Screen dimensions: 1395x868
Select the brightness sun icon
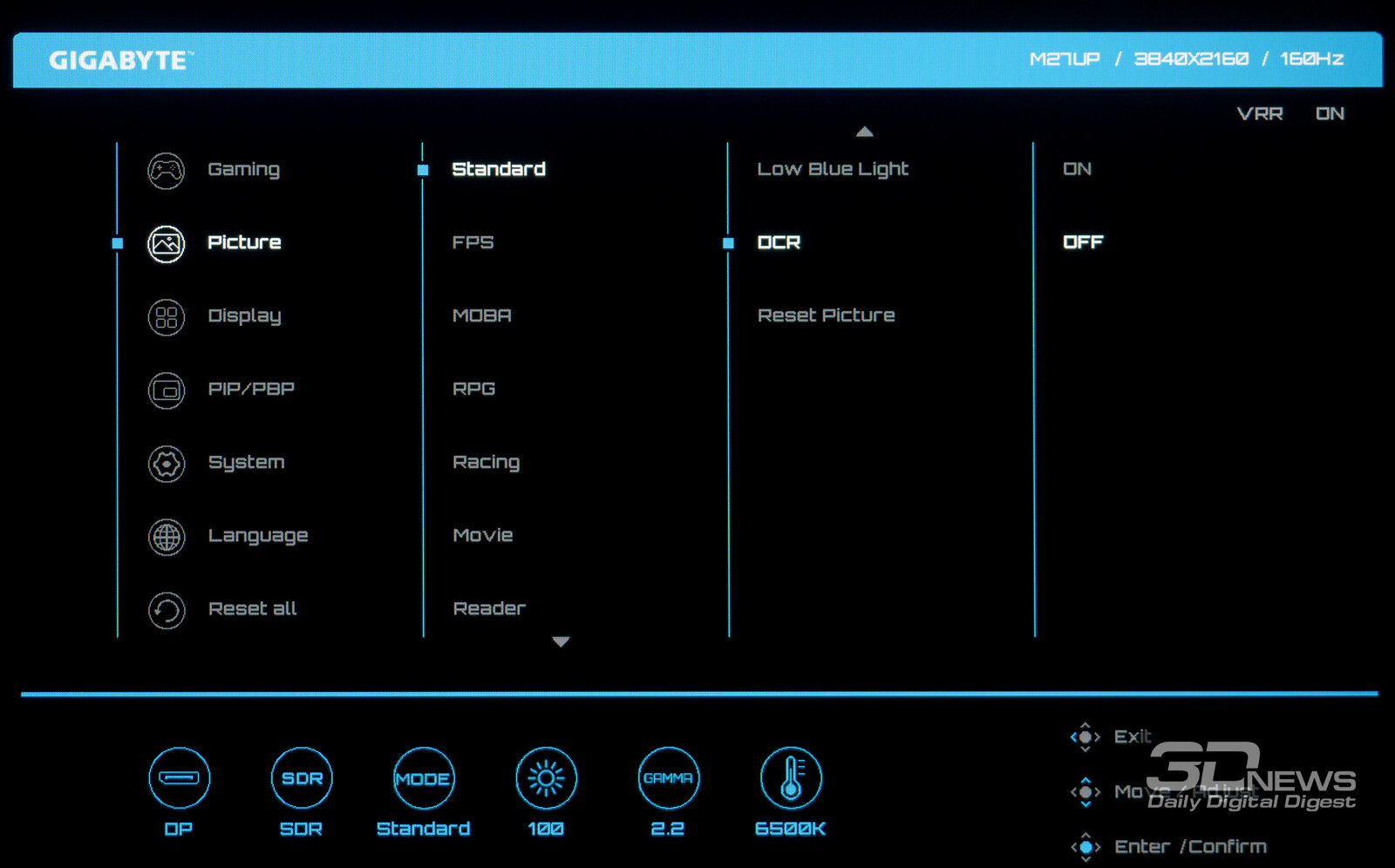546,777
